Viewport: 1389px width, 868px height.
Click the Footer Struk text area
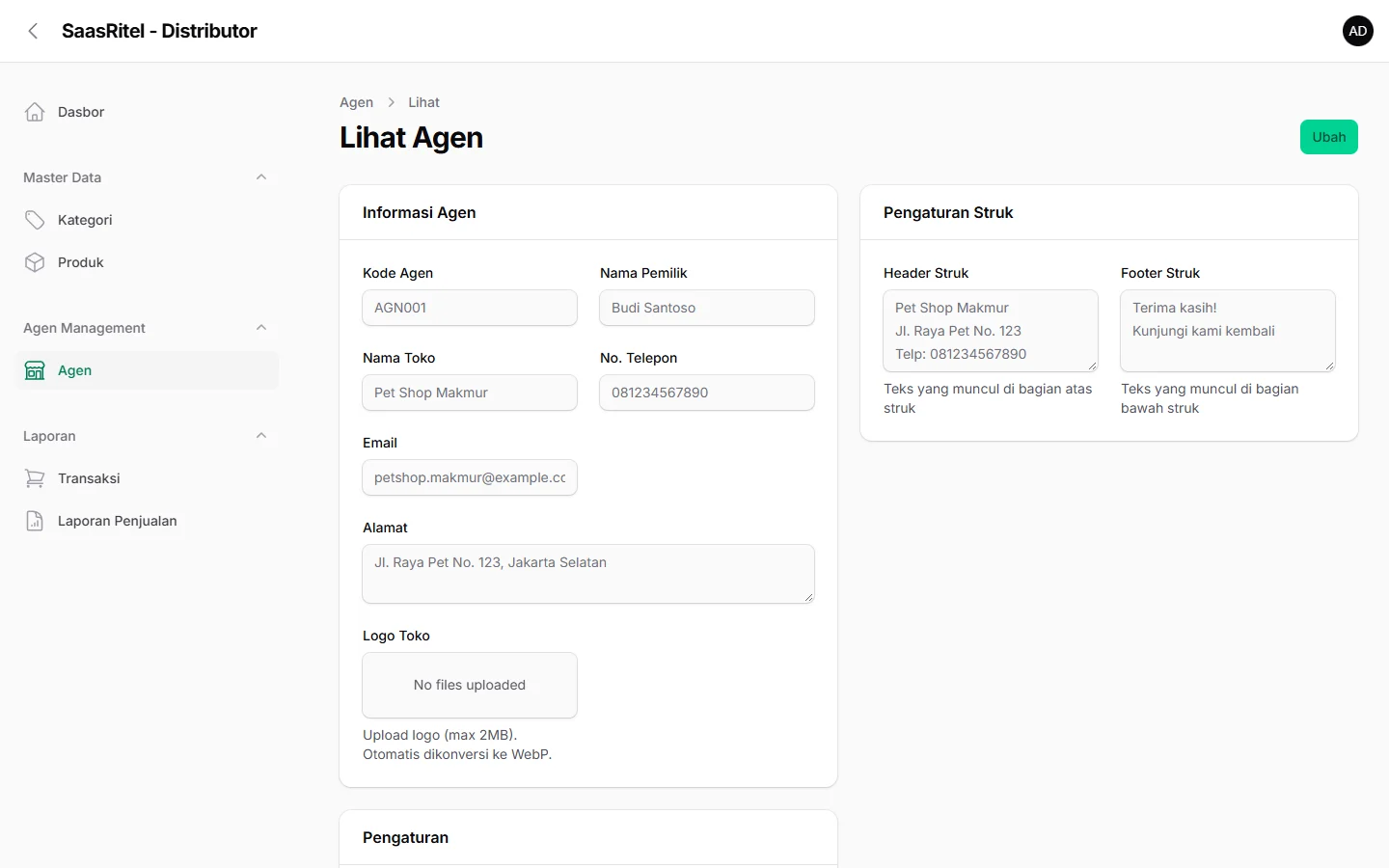tap(1228, 331)
